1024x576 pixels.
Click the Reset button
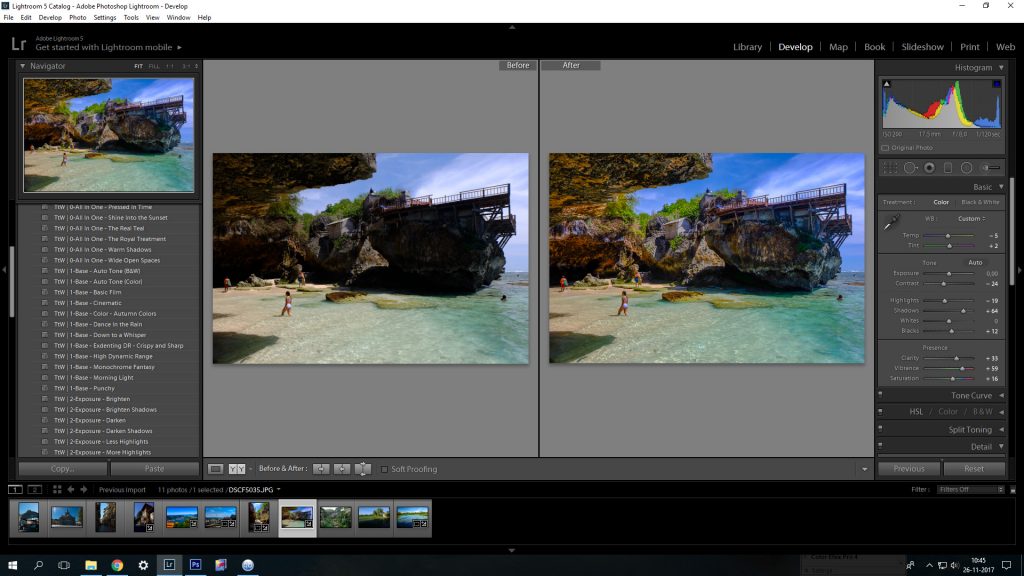coord(974,469)
